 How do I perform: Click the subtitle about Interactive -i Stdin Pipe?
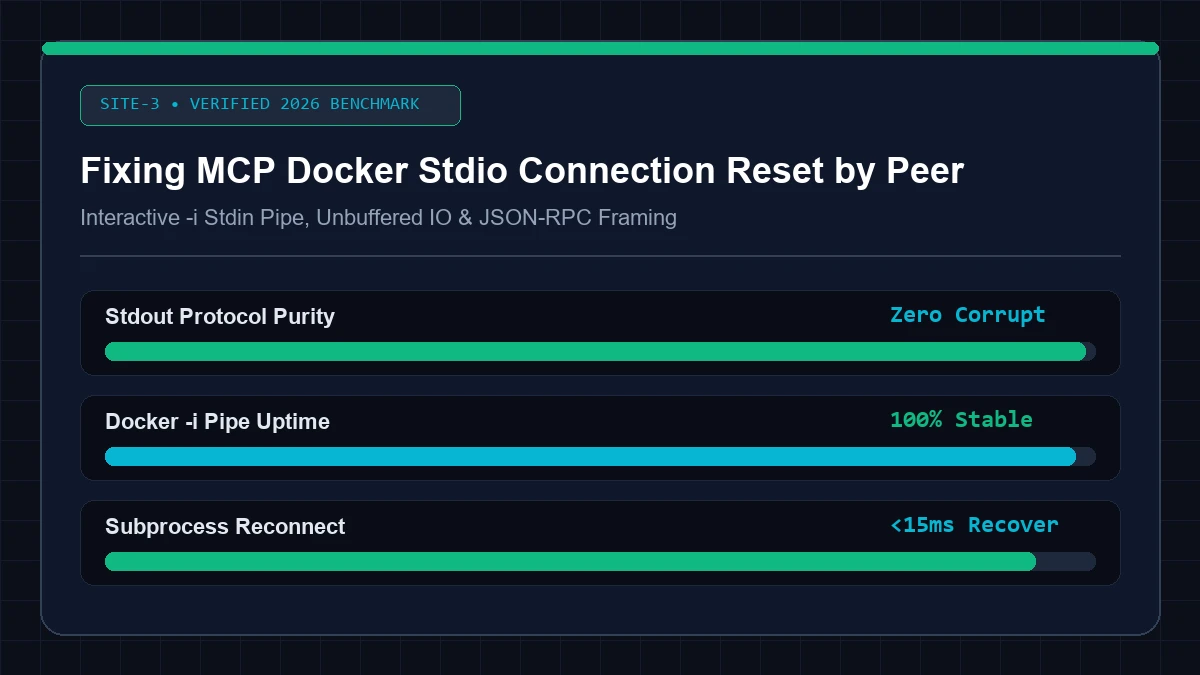[x=378, y=217]
